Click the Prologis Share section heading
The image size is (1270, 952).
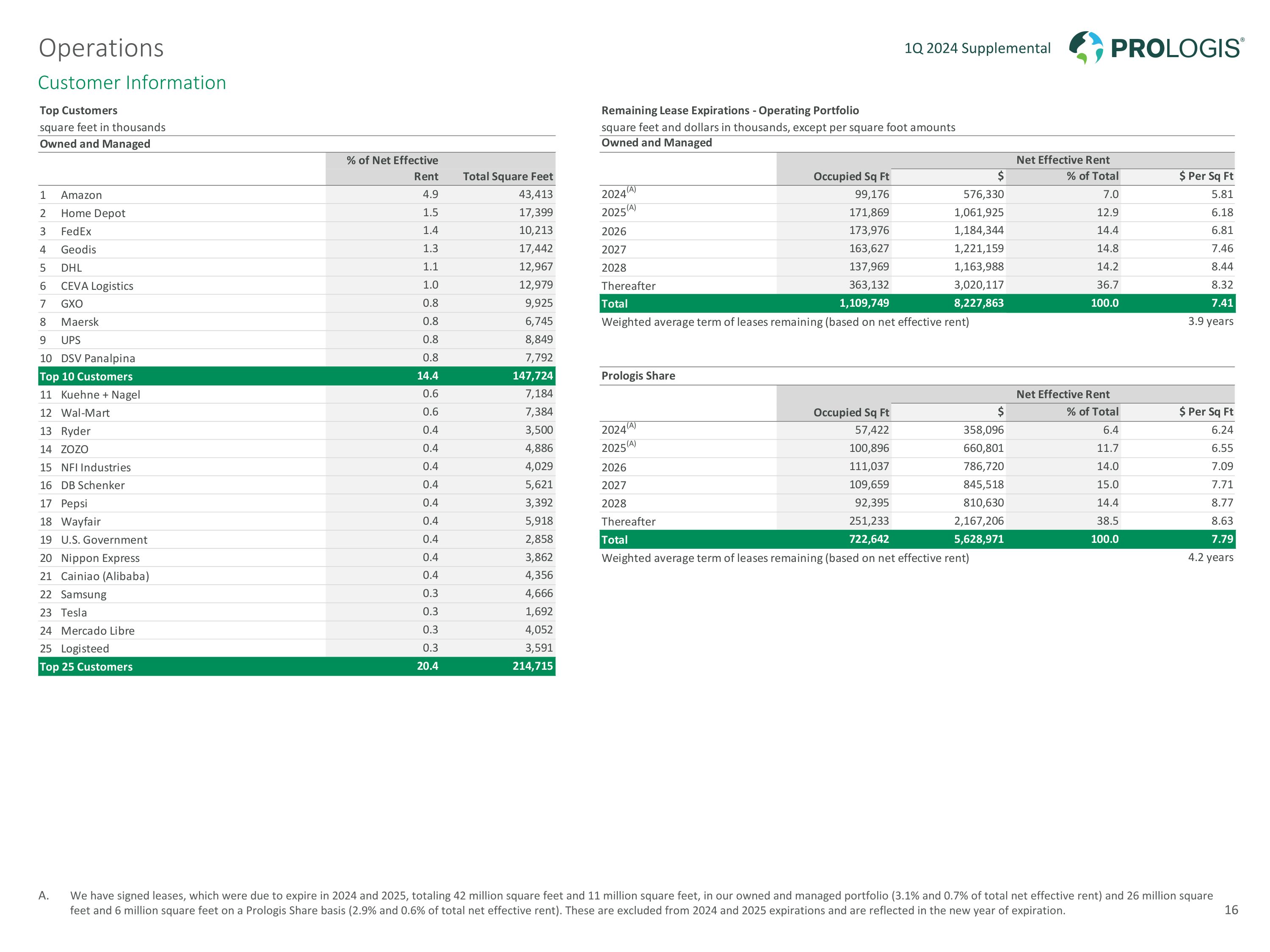coord(638,376)
